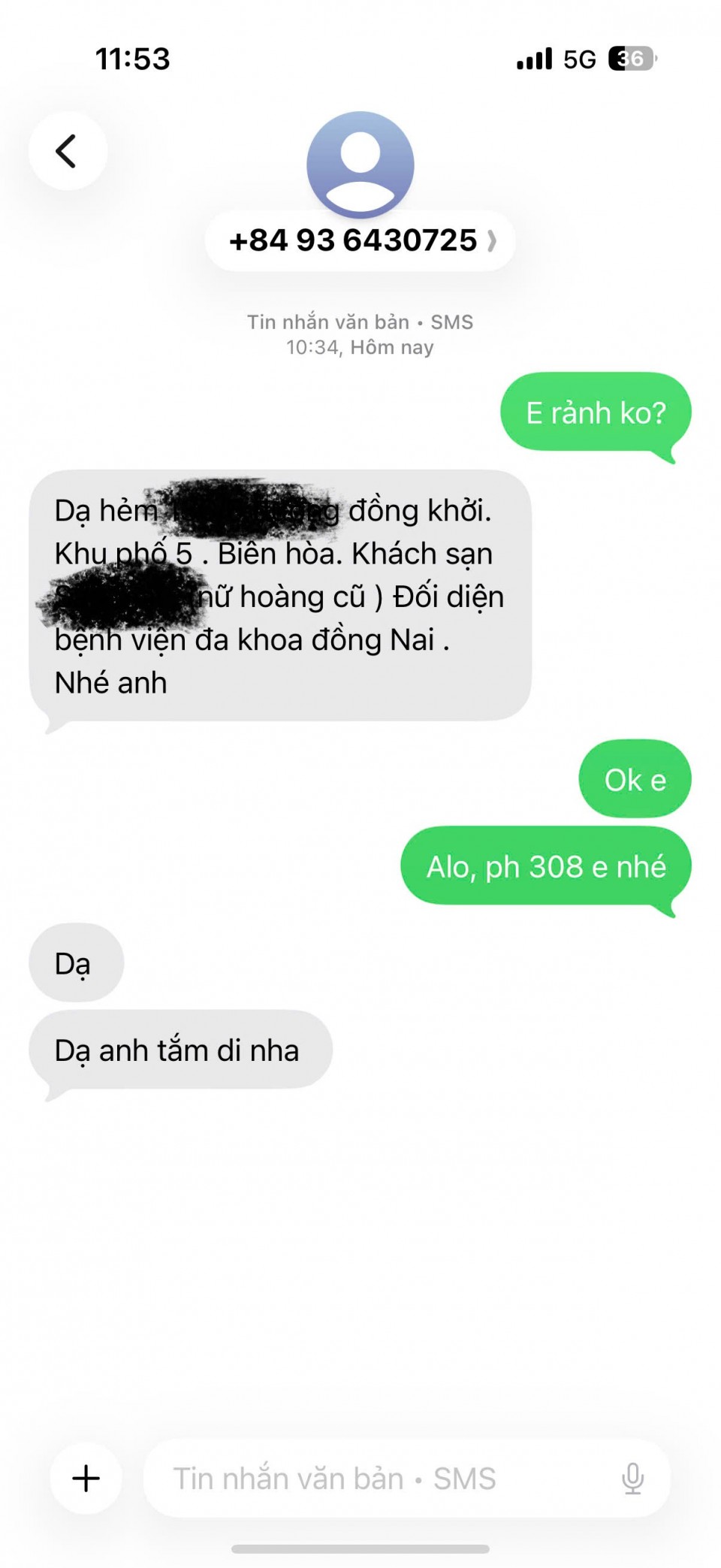
Task: Expand the chevron next to the phone number
Action: click(492, 241)
